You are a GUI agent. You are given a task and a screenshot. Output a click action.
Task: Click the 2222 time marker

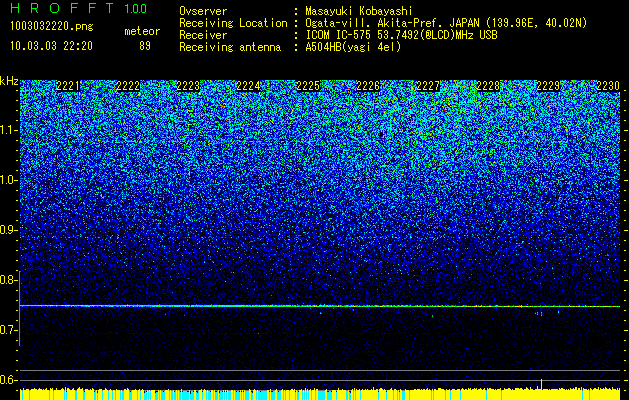point(128,86)
